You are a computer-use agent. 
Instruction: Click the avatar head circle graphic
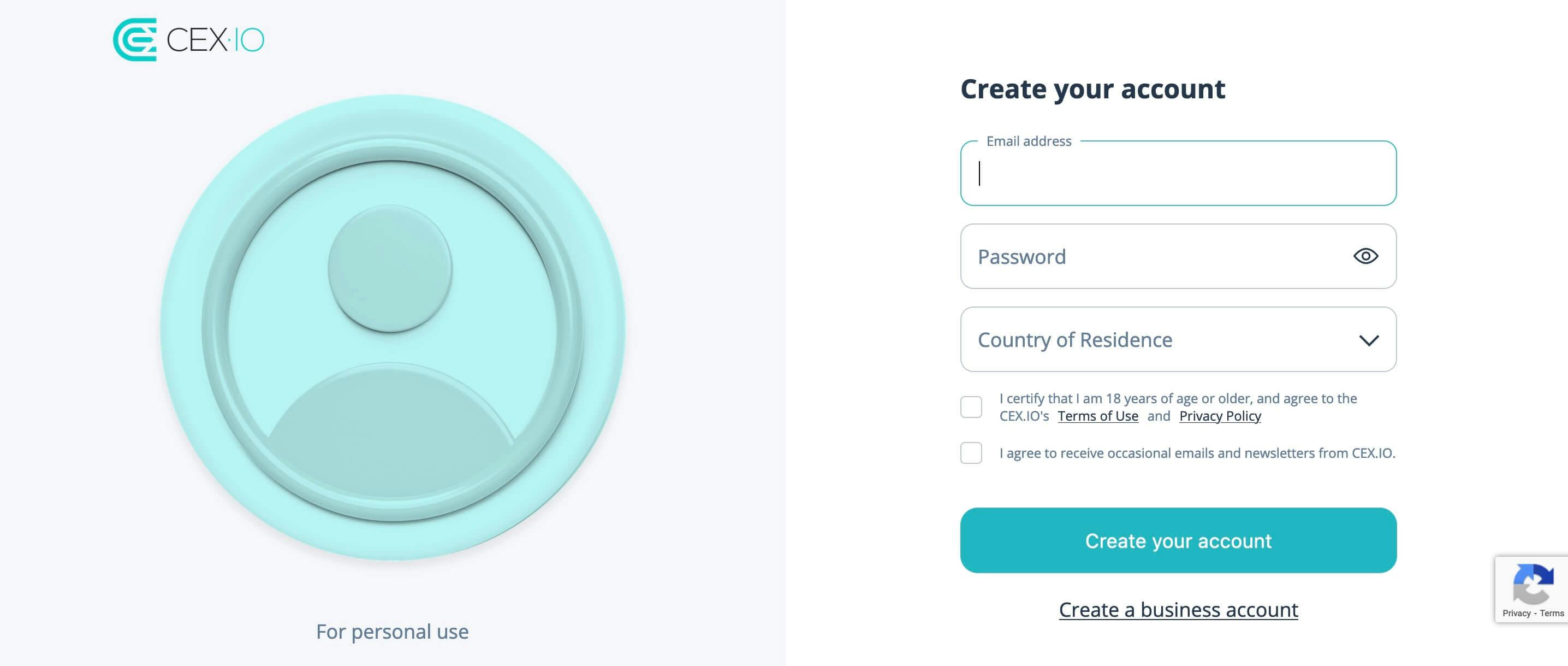[390, 269]
